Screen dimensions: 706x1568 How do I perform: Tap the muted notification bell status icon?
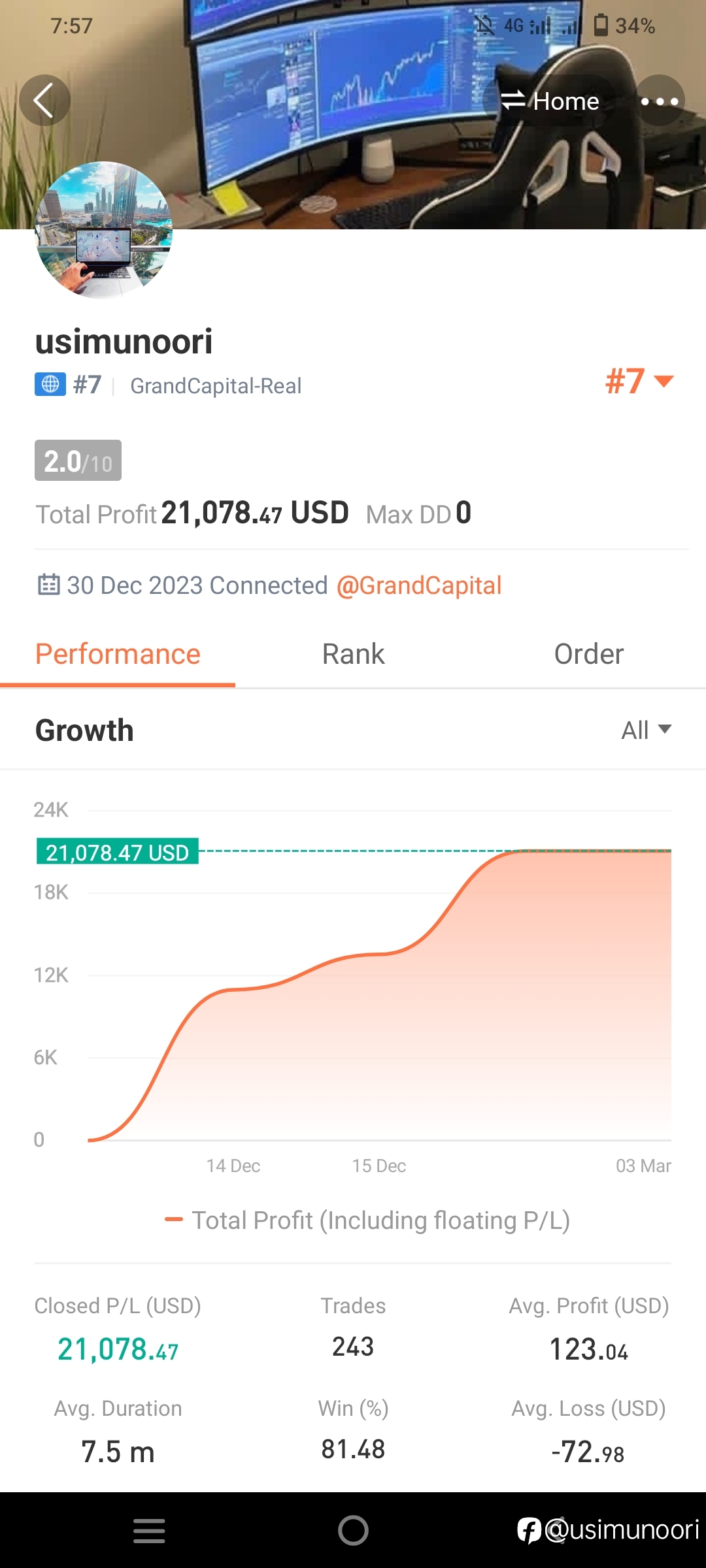coord(484,25)
